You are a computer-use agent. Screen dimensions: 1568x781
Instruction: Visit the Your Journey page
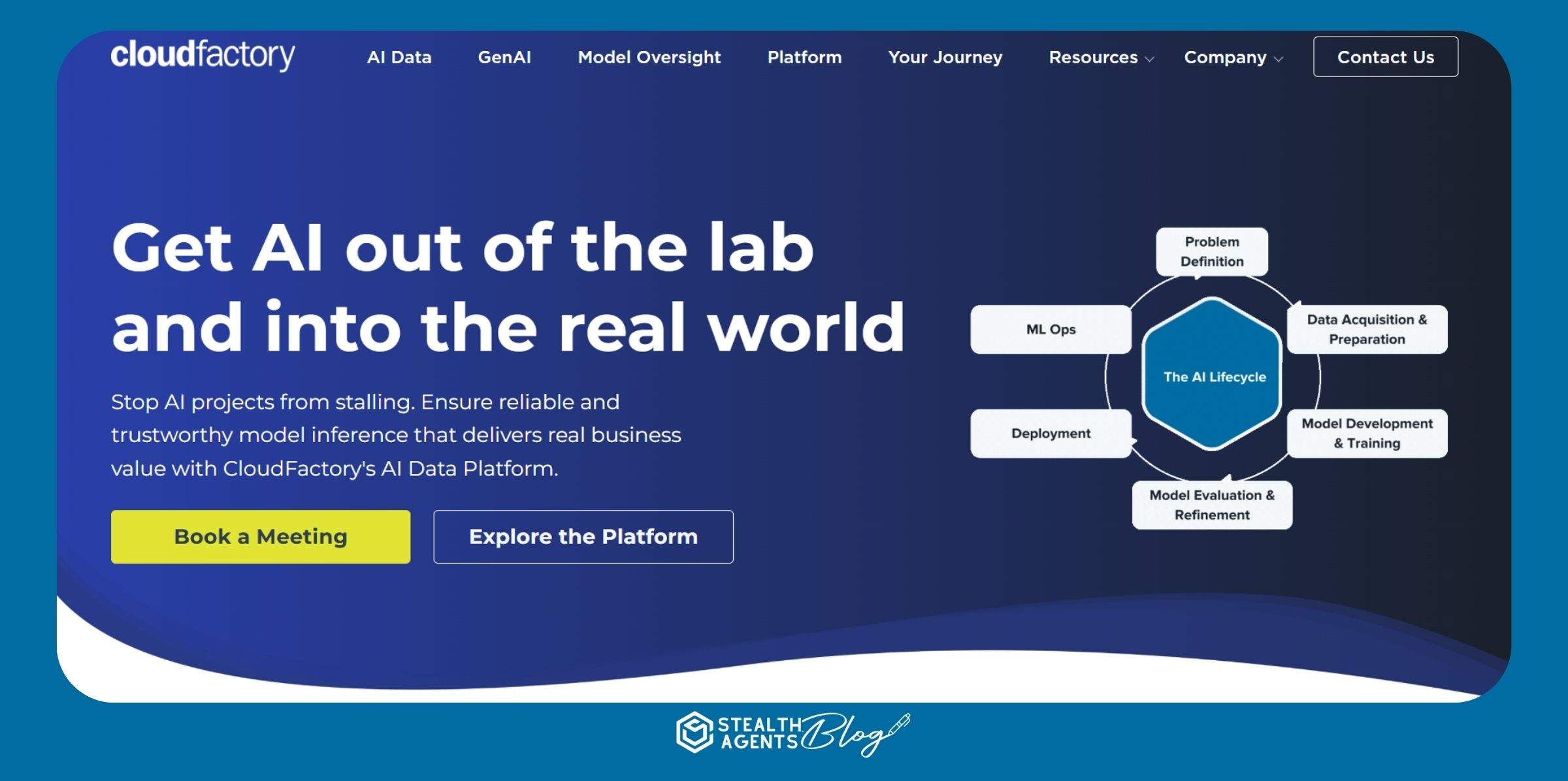(945, 57)
